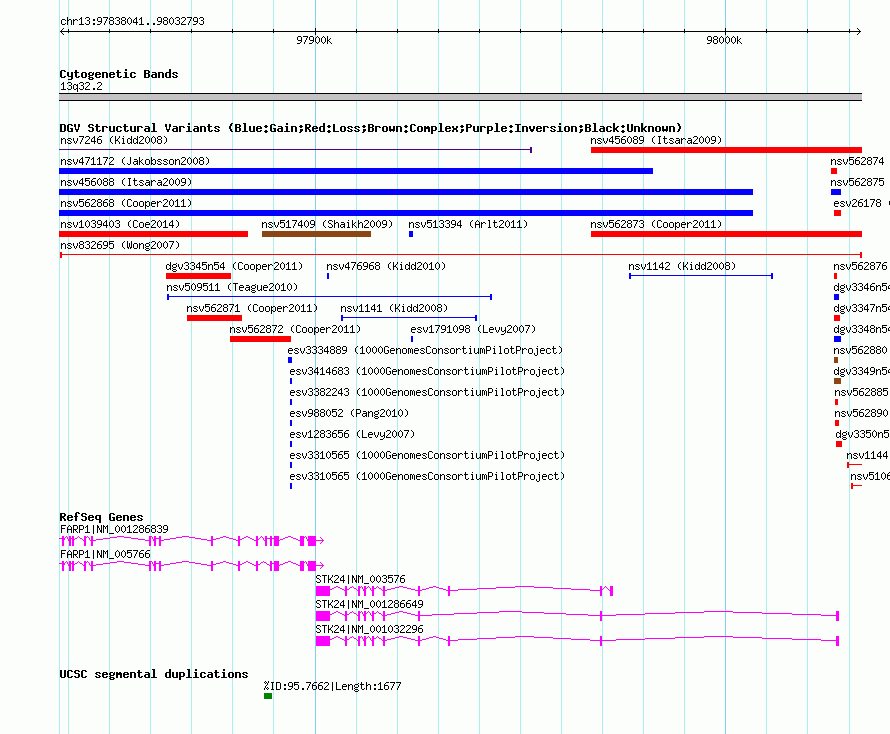Click the gray 13q32.2 cytogenetic band bar
Screen dimensions: 890x734
click(x=460, y=97)
